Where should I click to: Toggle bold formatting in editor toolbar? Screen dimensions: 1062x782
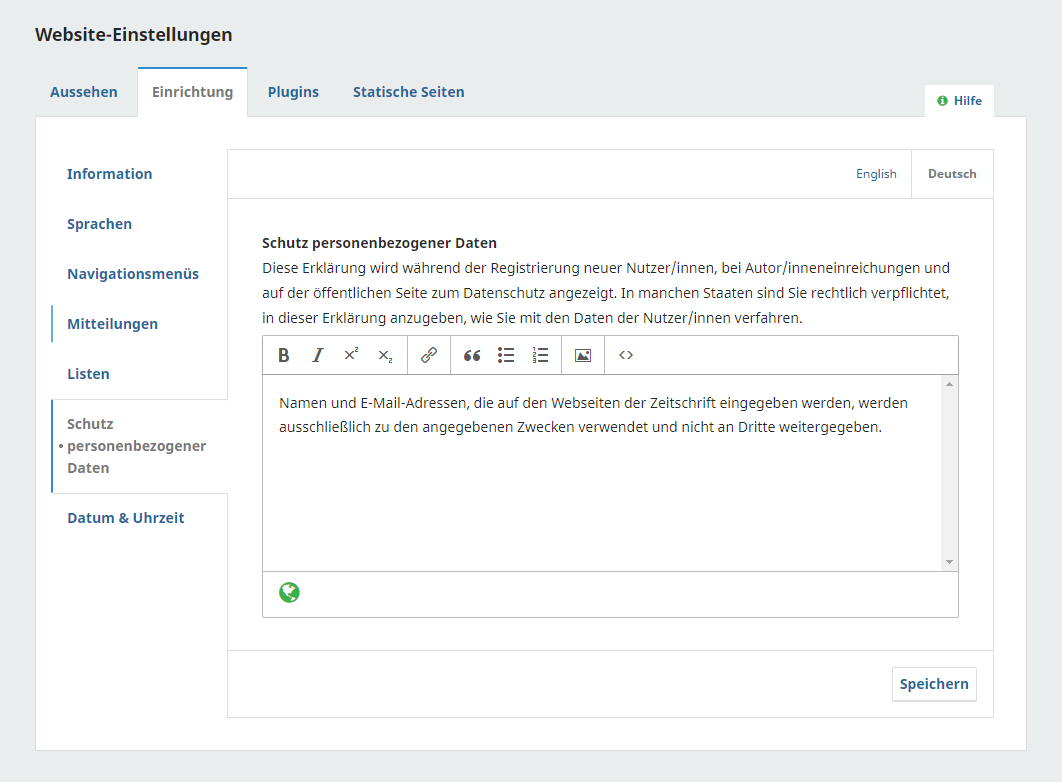click(x=284, y=355)
